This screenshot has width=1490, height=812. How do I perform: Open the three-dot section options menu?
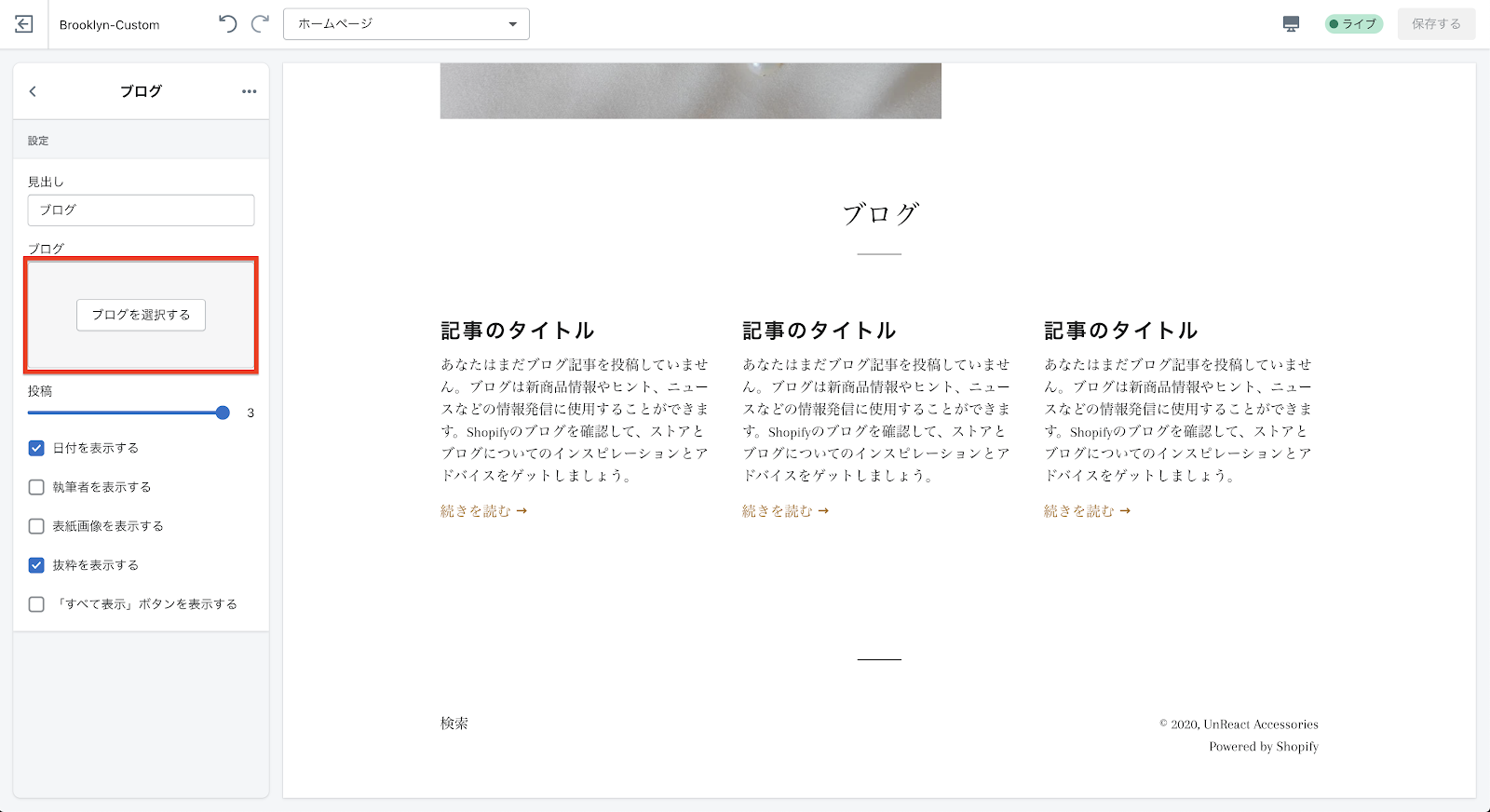pyautogui.click(x=249, y=91)
